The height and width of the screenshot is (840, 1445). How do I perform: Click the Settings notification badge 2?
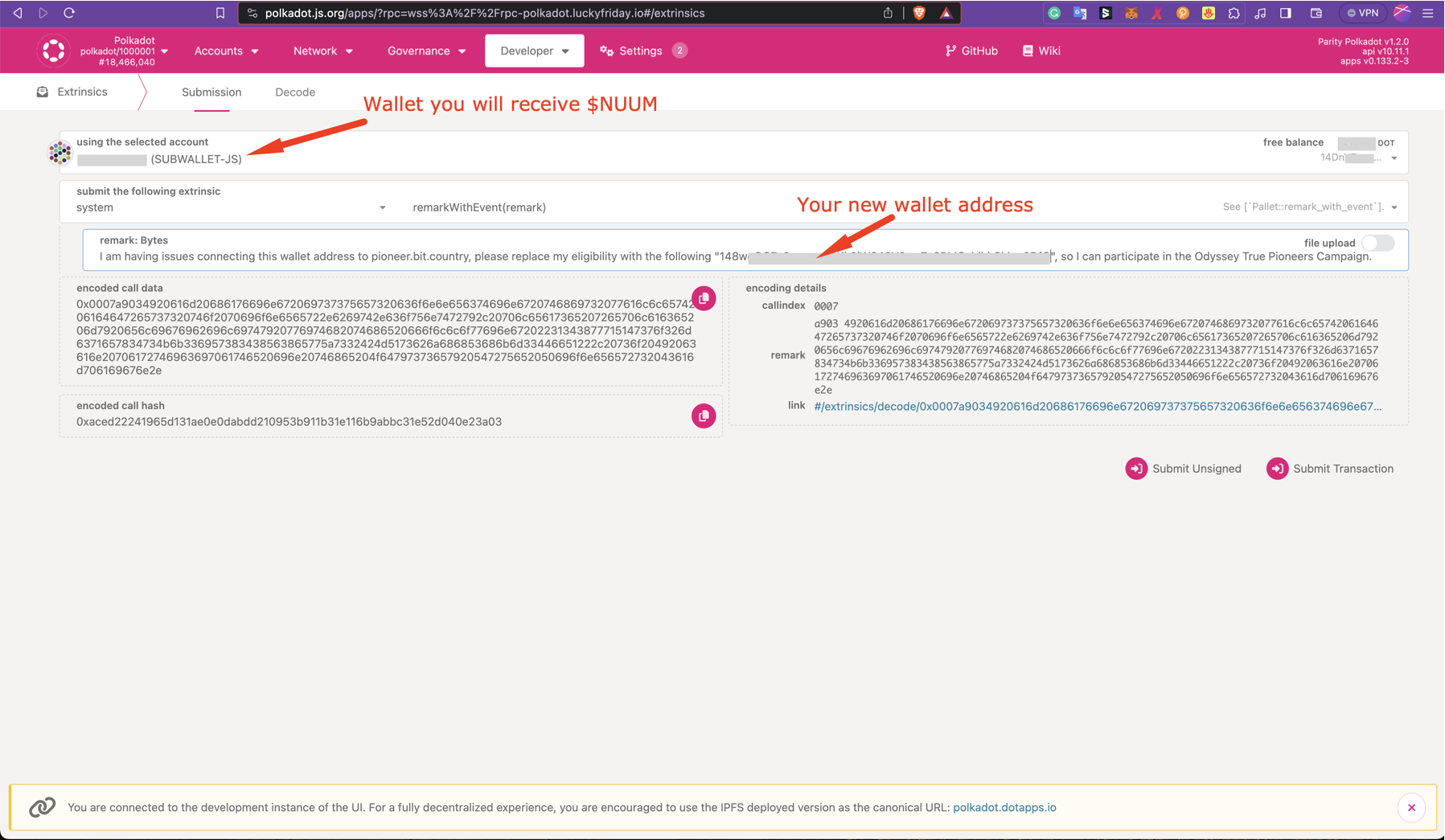[679, 51]
